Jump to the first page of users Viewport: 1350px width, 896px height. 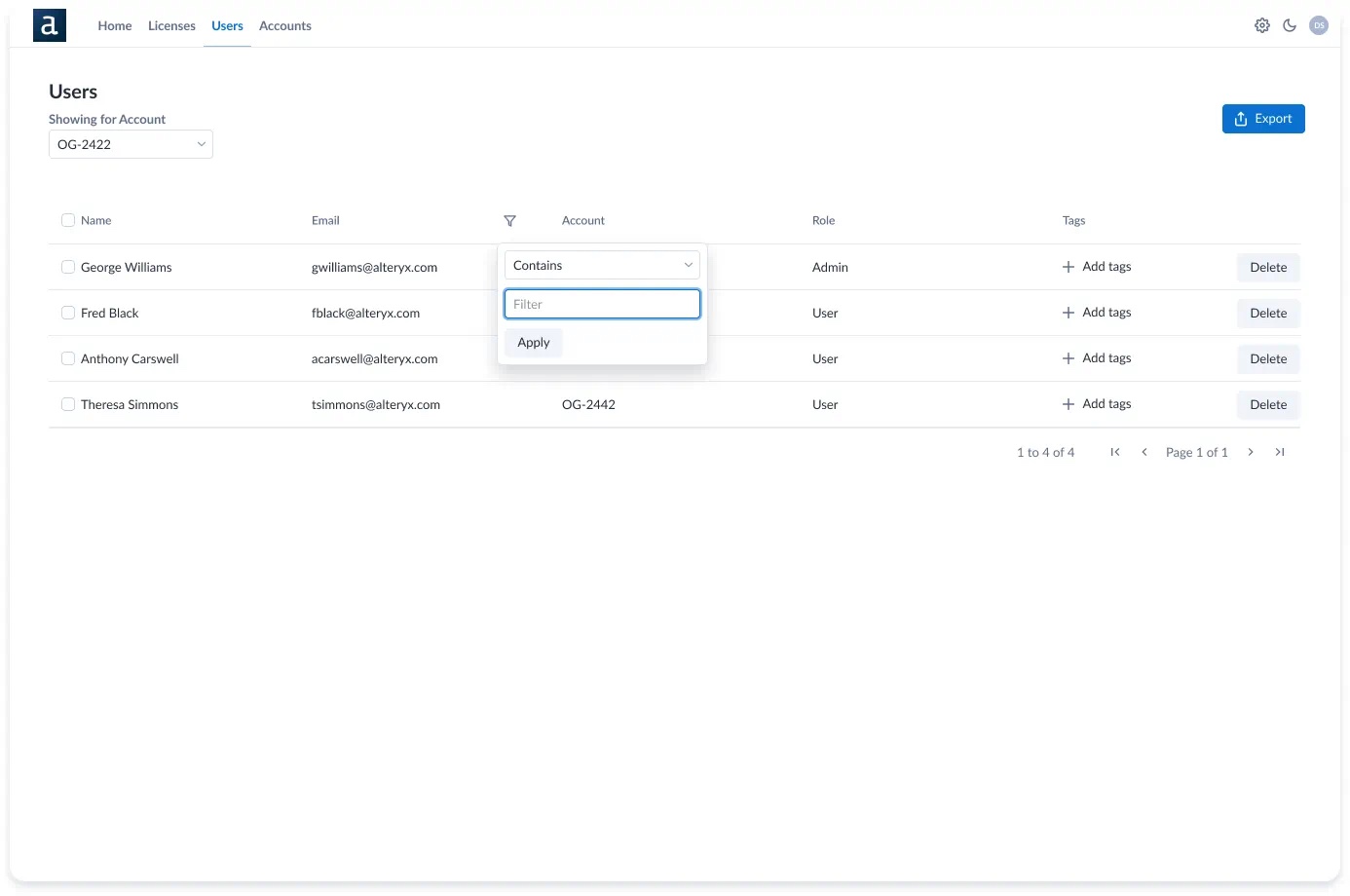tap(1114, 452)
